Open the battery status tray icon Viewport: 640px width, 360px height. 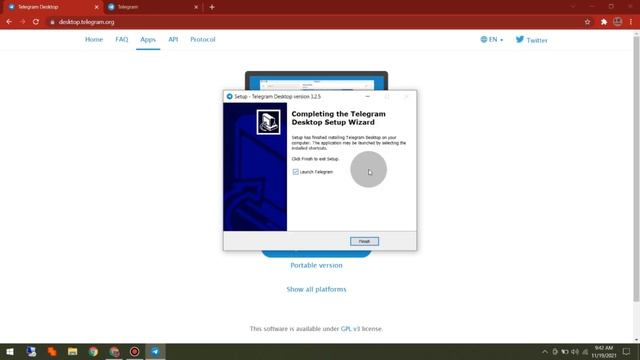565,351
